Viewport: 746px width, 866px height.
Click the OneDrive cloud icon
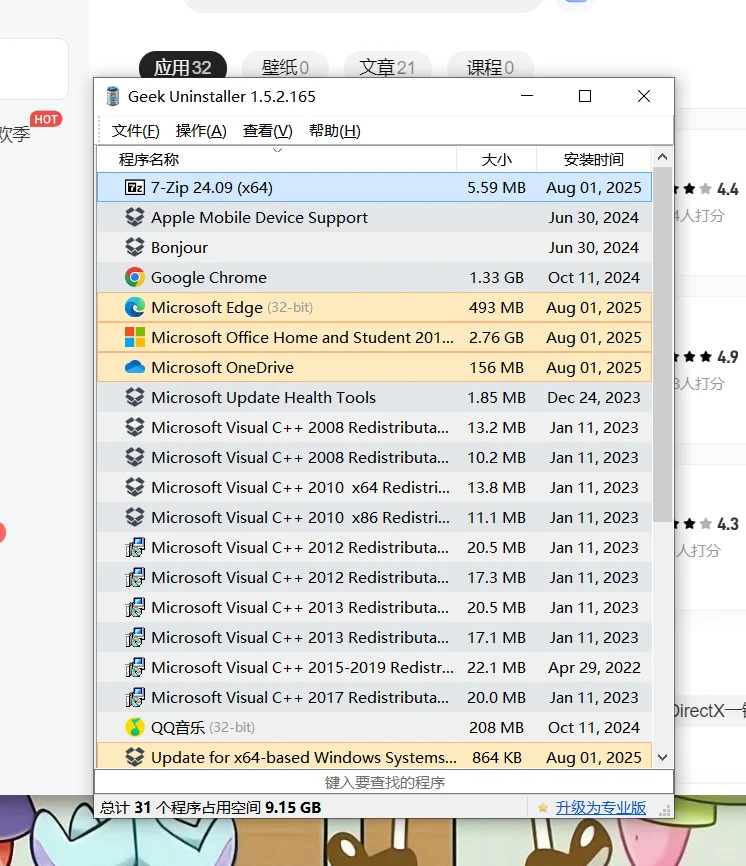tap(135, 367)
